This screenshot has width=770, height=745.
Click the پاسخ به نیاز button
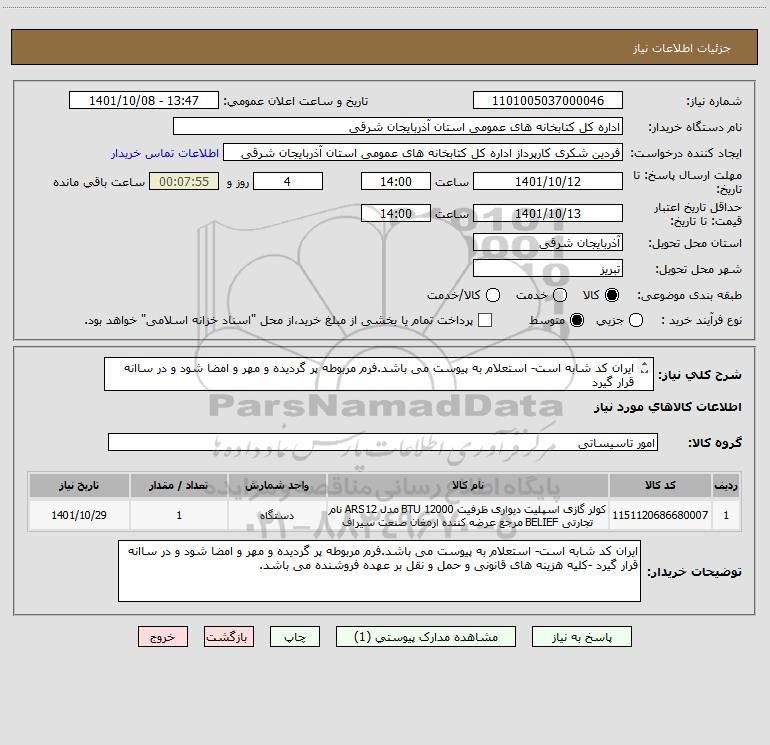(582, 637)
